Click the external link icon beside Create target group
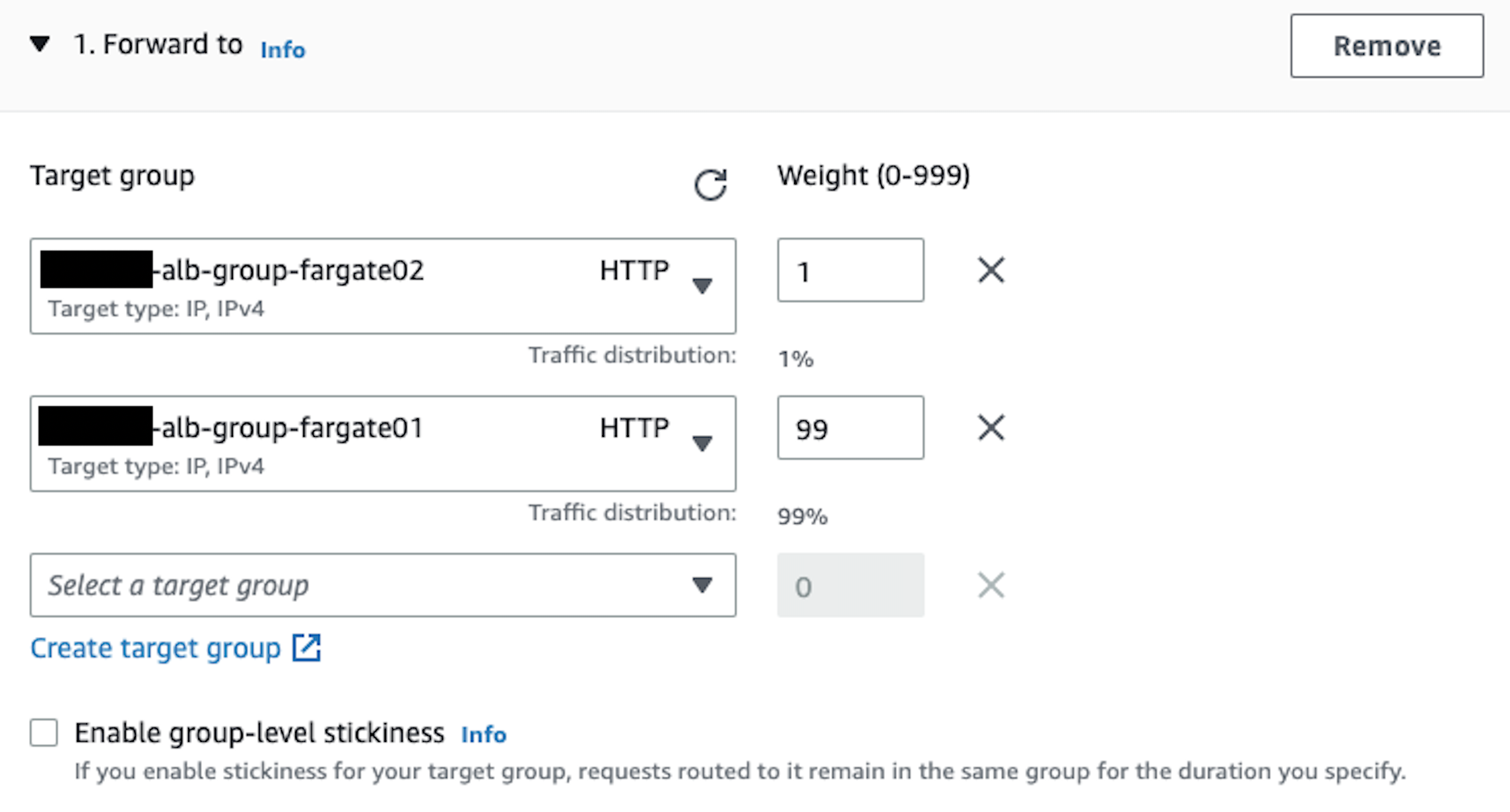Viewport: 1510px width, 812px height. click(306, 648)
